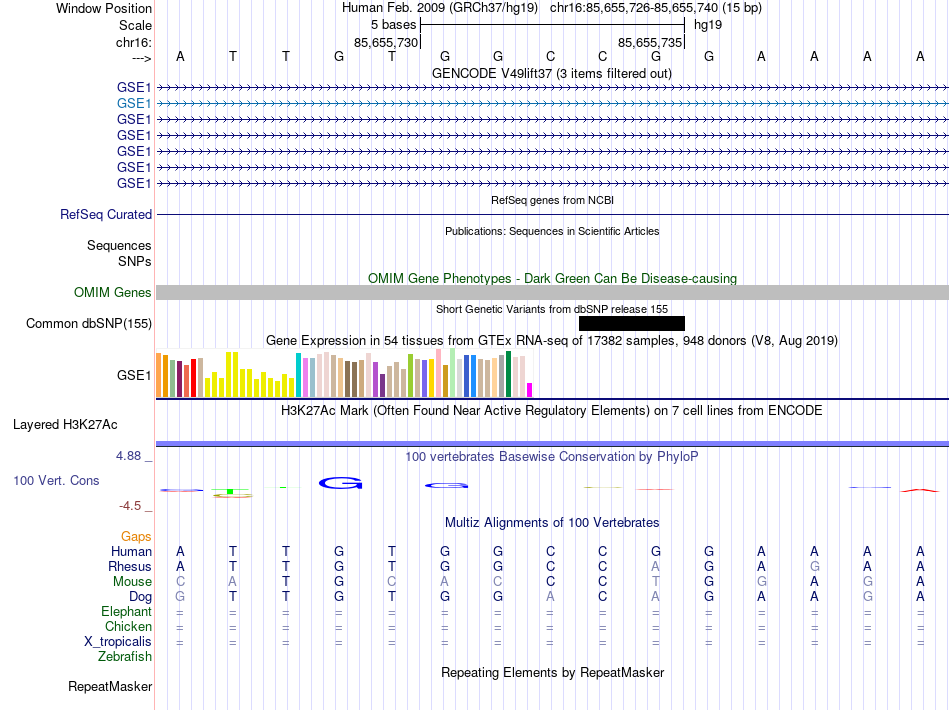Viewport: 950px width, 710px height.
Task: Click the Common dbSNP(155) track label
Action: [89, 323]
